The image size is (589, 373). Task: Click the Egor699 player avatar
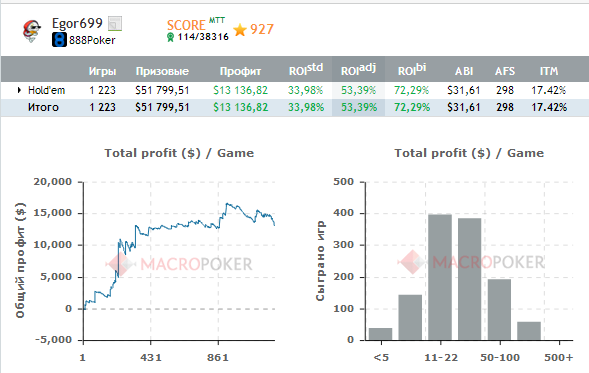(32, 31)
